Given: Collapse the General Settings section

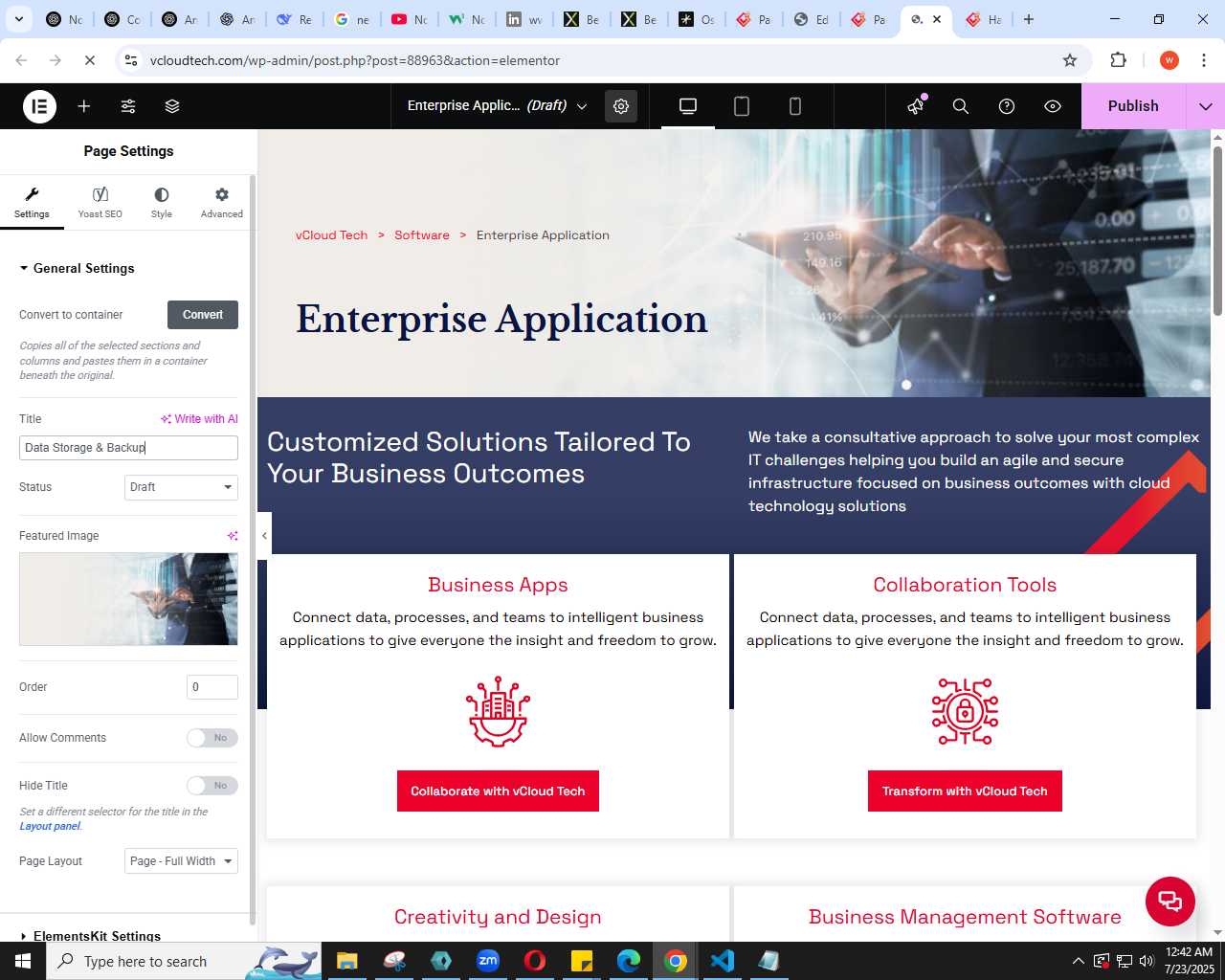Looking at the screenshot, I should pyautogui.click(x=77, y=268).
